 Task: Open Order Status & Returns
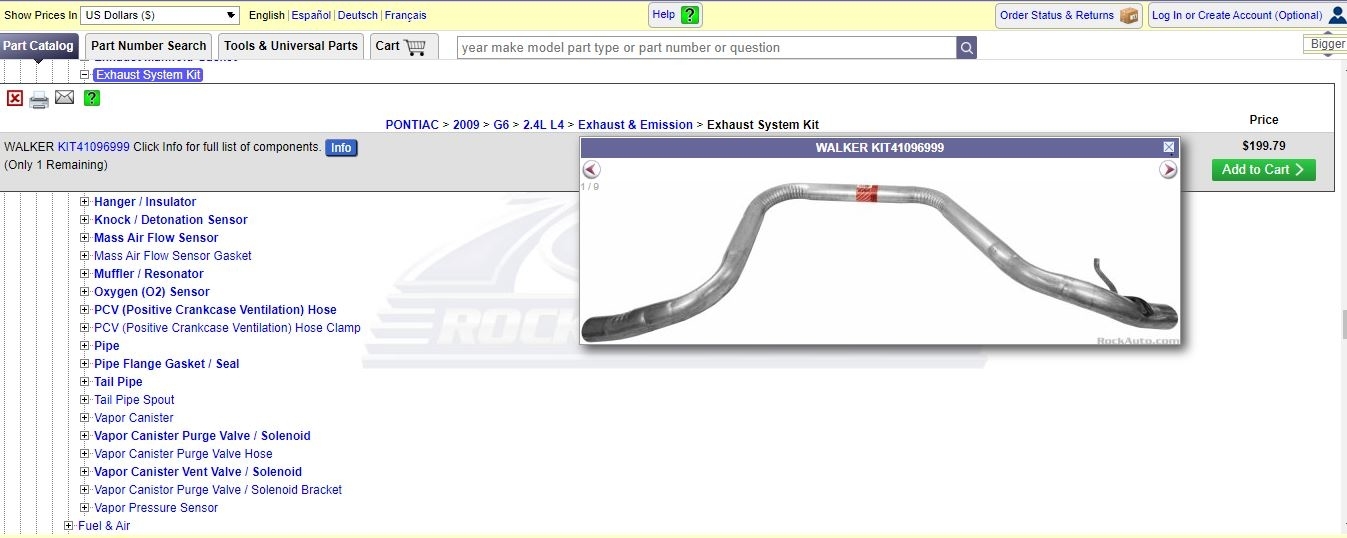(1068, 15)
